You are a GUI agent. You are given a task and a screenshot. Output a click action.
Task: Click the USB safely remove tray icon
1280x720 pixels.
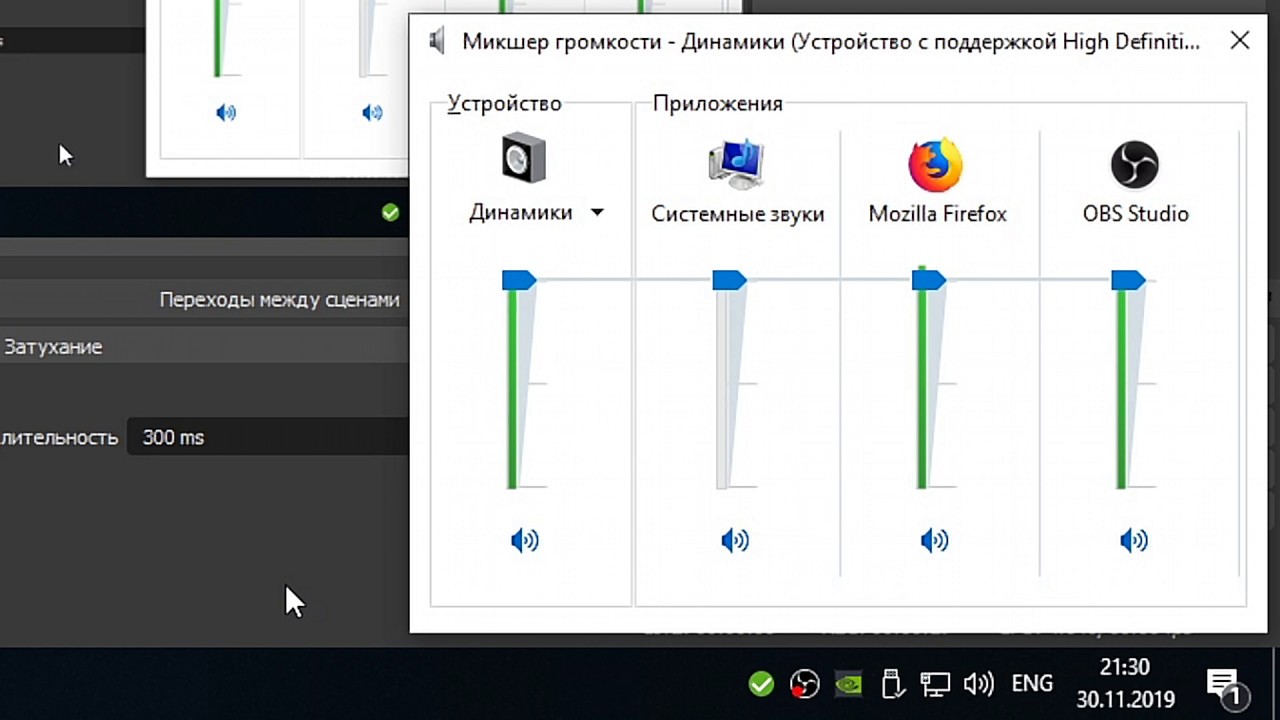tap(892, 684)
